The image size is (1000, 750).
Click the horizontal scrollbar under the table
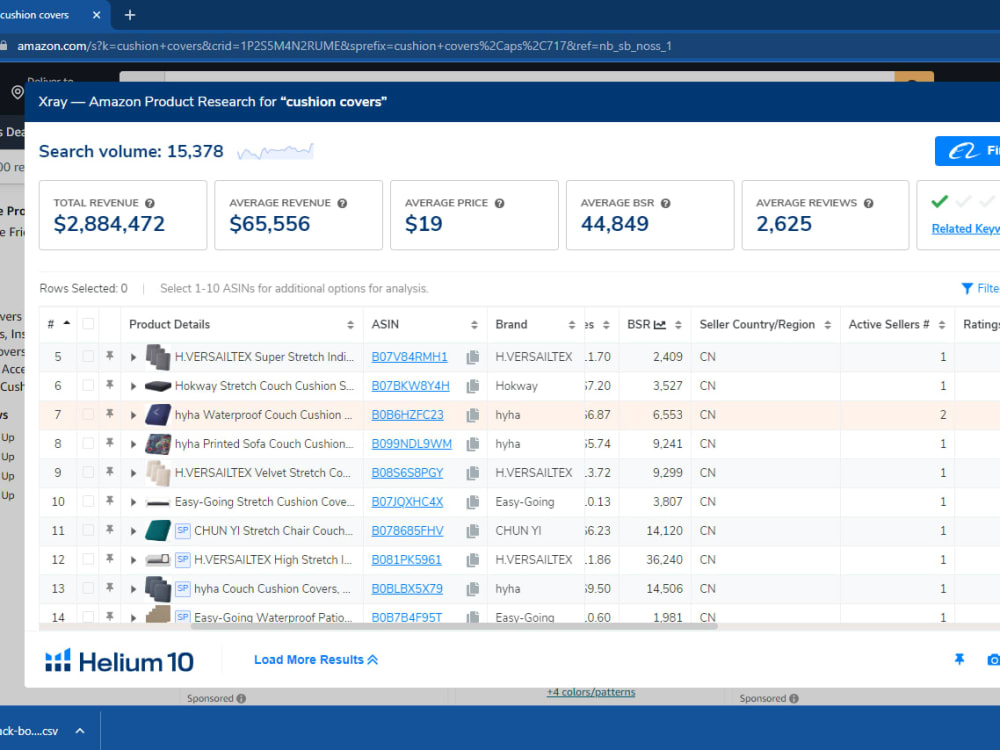tap(454, 626)
